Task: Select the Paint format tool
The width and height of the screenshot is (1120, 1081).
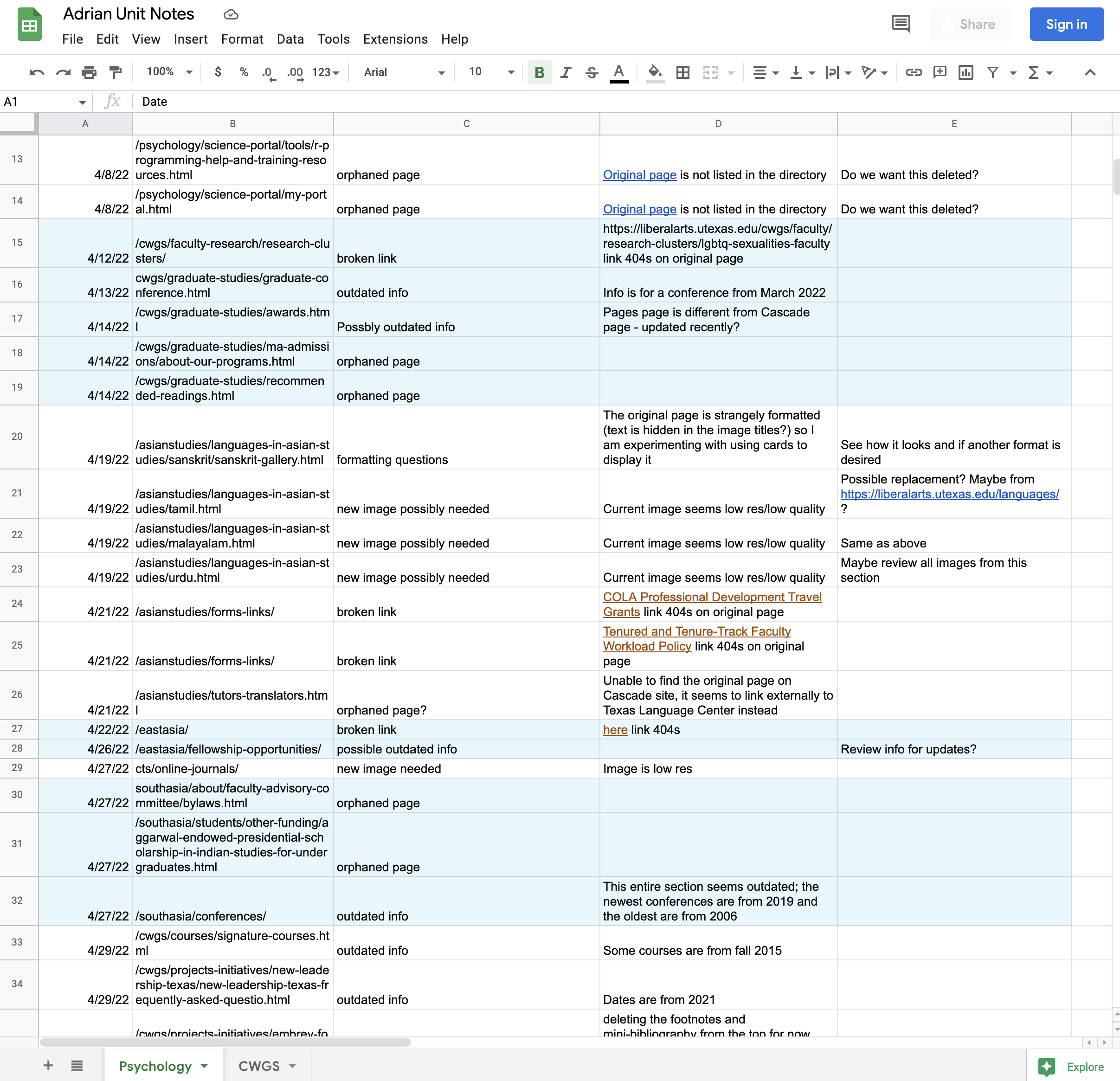Action: coord(116,72)
